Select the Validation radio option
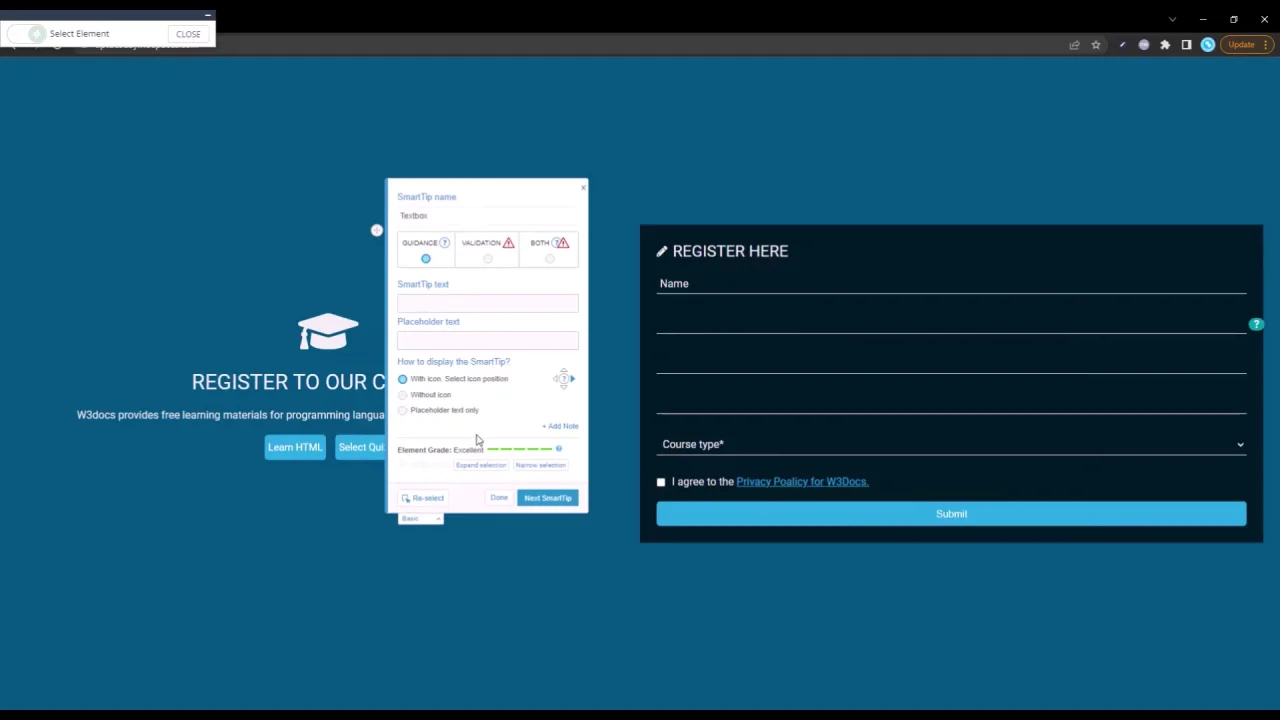This screenshot has height=720, width=1280. 487,259
